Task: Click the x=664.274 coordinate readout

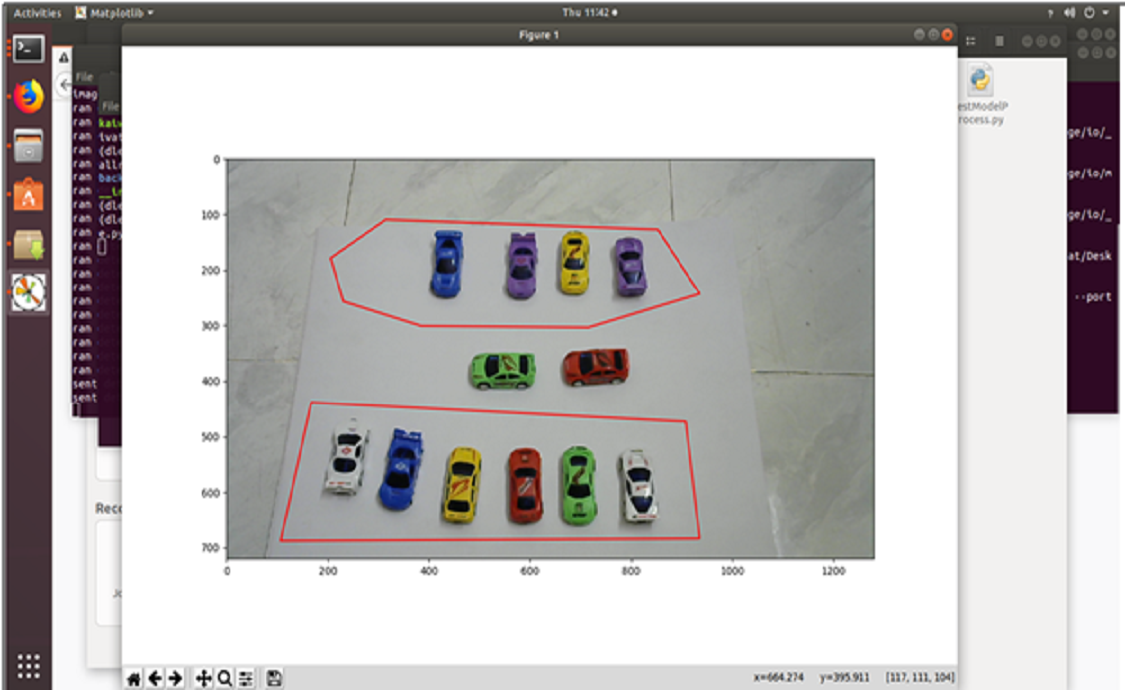Action: 778,677
